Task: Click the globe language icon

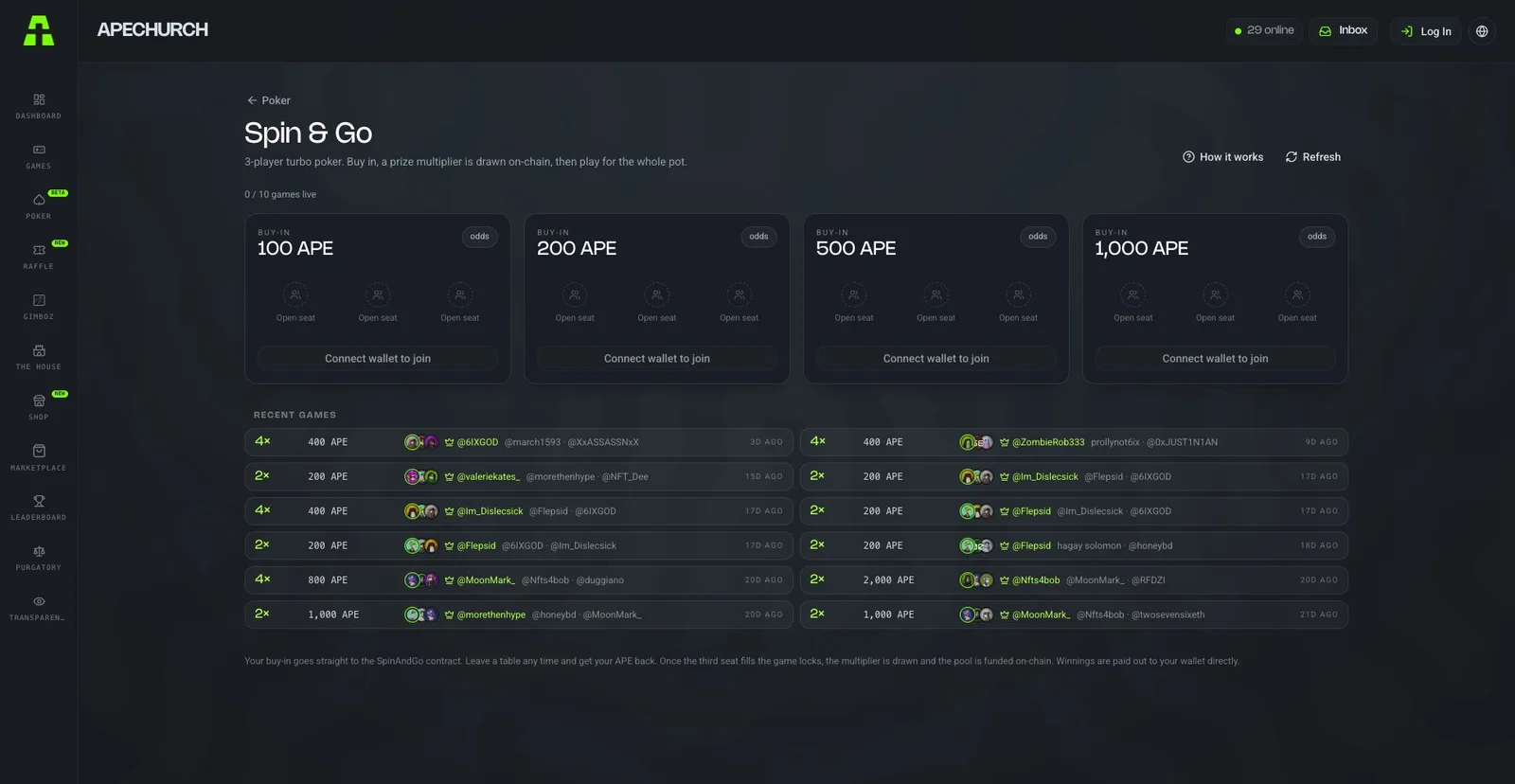Action: [1482, 31]
